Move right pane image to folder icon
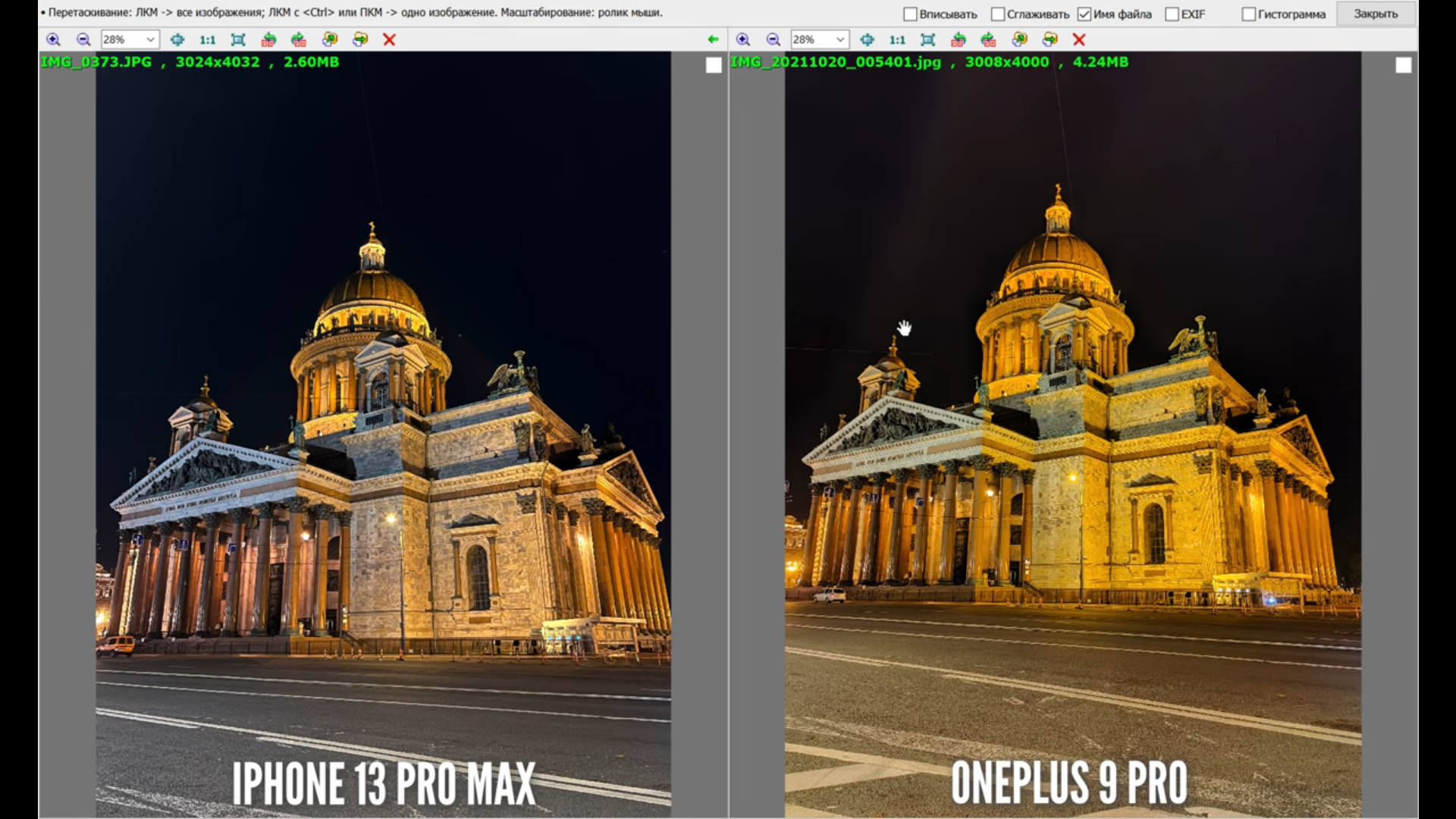This screenshot has height=819, width=1456. 1050,39
